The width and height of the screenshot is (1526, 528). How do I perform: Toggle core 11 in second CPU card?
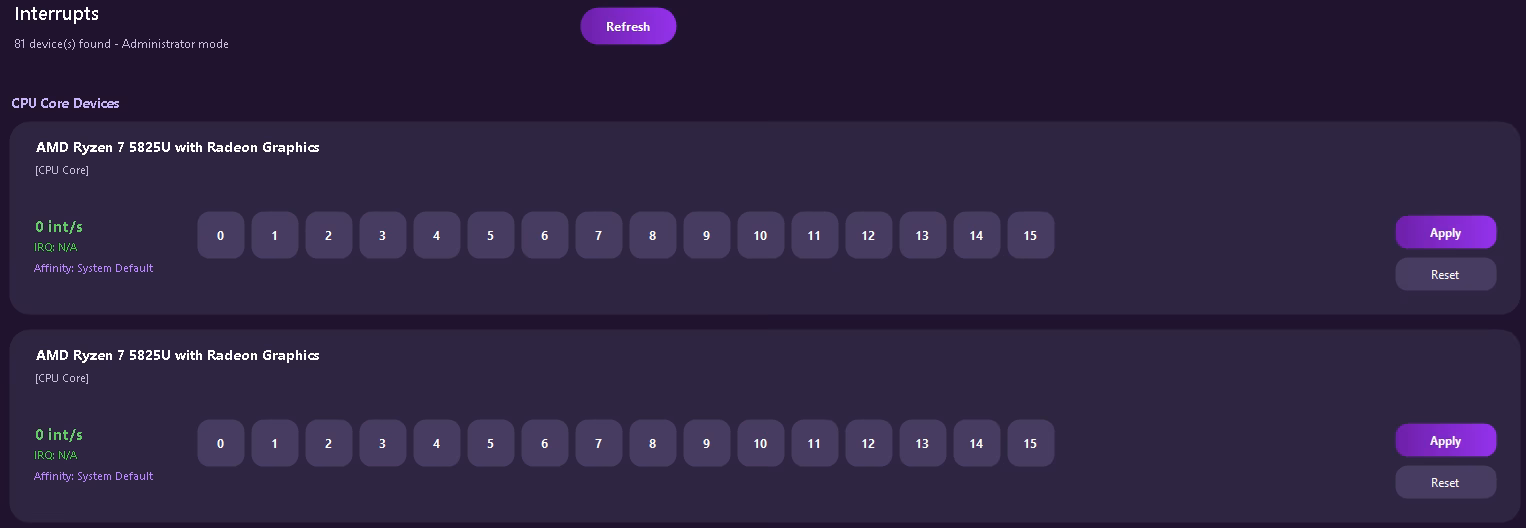[815, 443]
